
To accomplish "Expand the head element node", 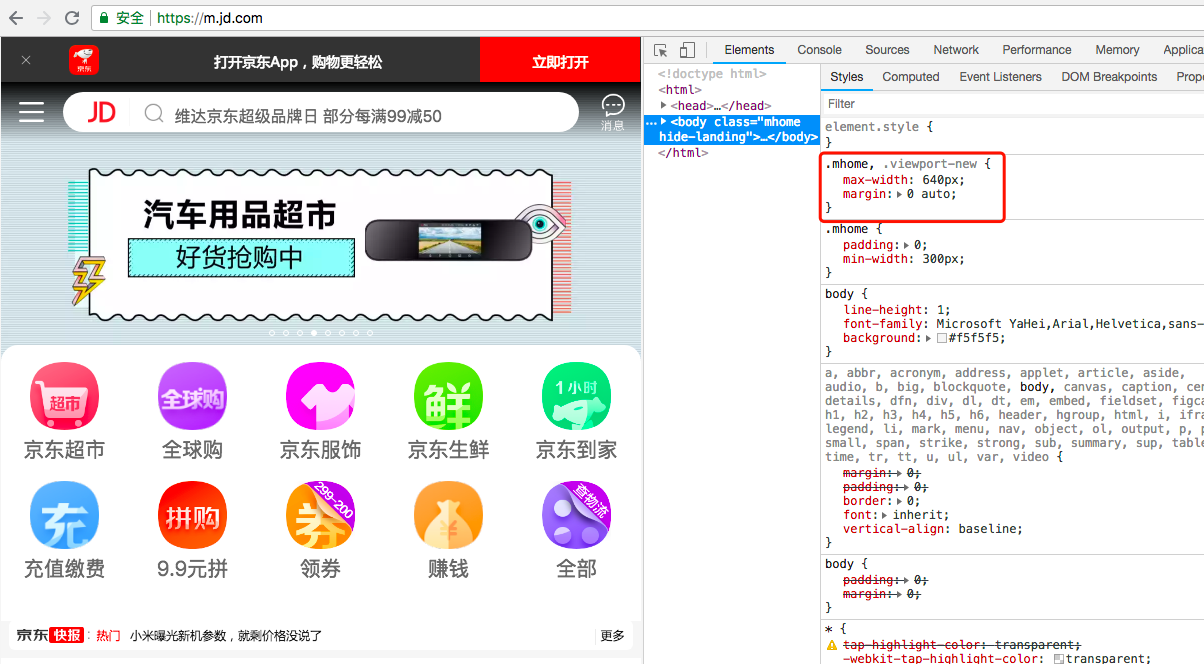I will (664, 105).
